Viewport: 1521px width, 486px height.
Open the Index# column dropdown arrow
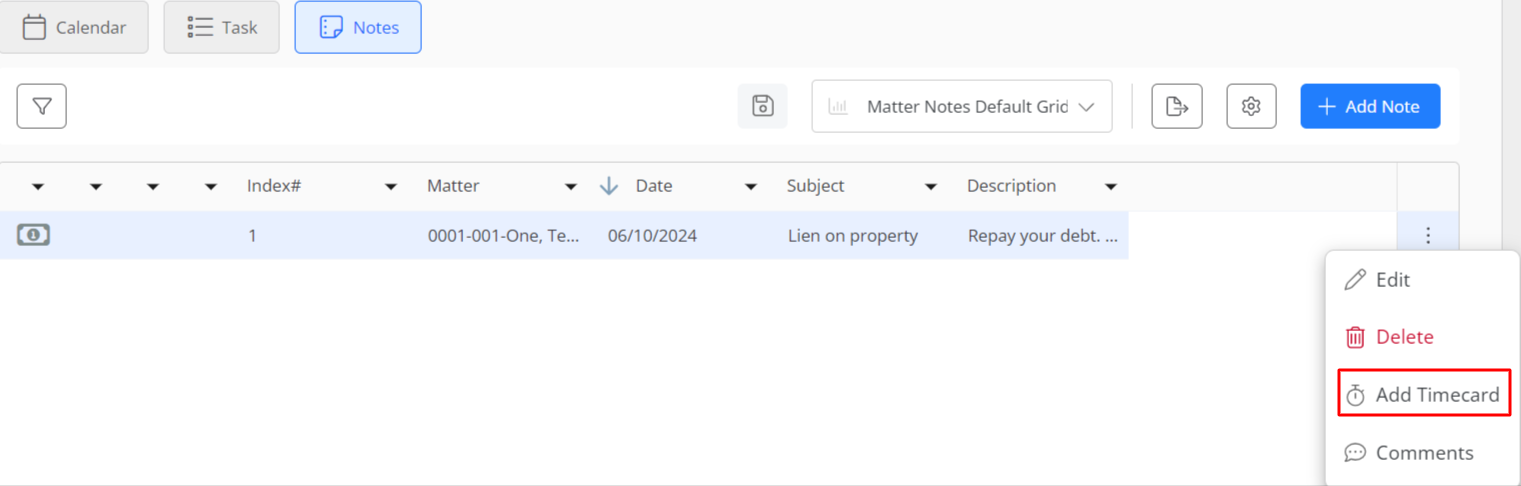tap(391, 187)
